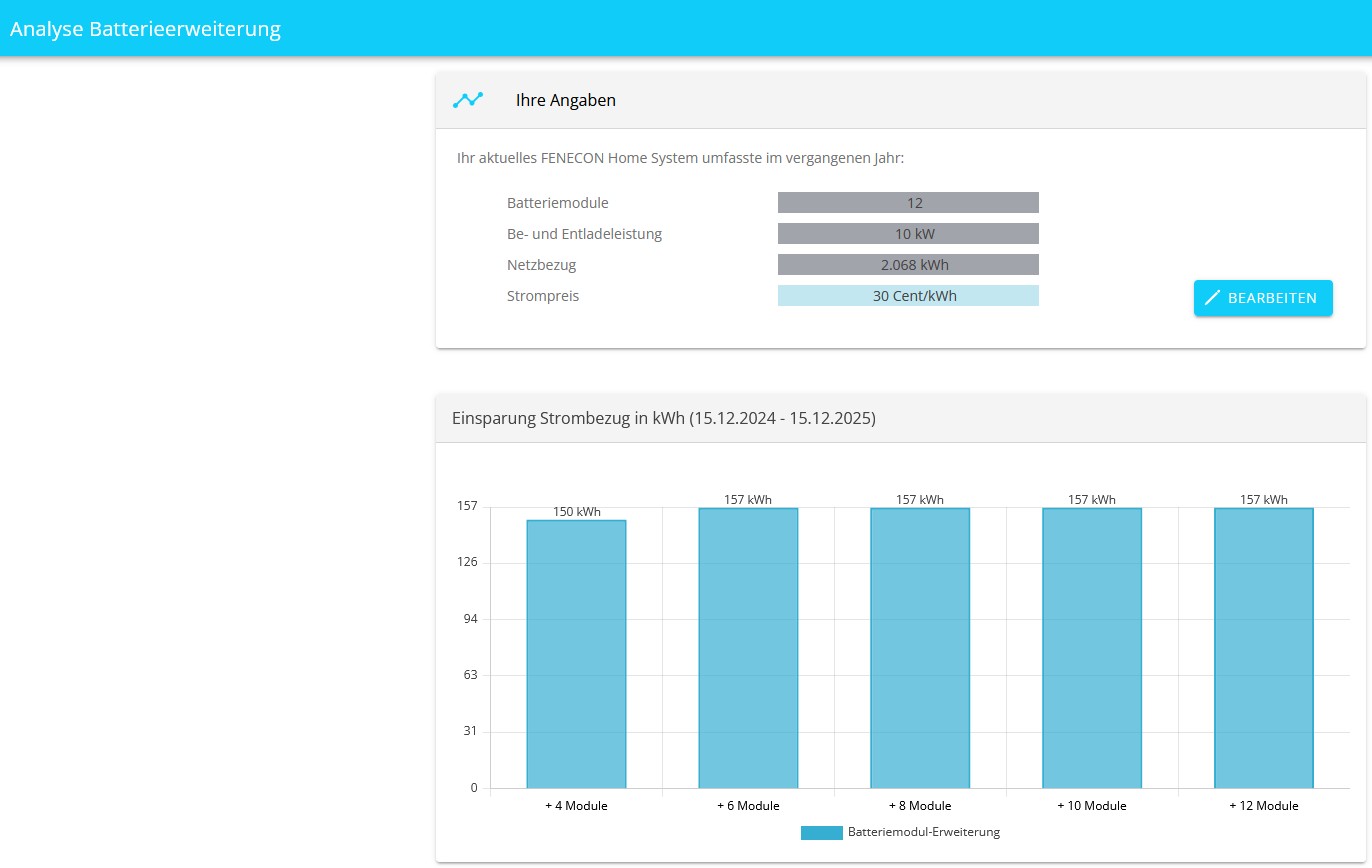Click the Einsparung Strombezug chart title
The width and height of the screenshot is (1372, 868).
pyautogui.click(x=663, y=419)
